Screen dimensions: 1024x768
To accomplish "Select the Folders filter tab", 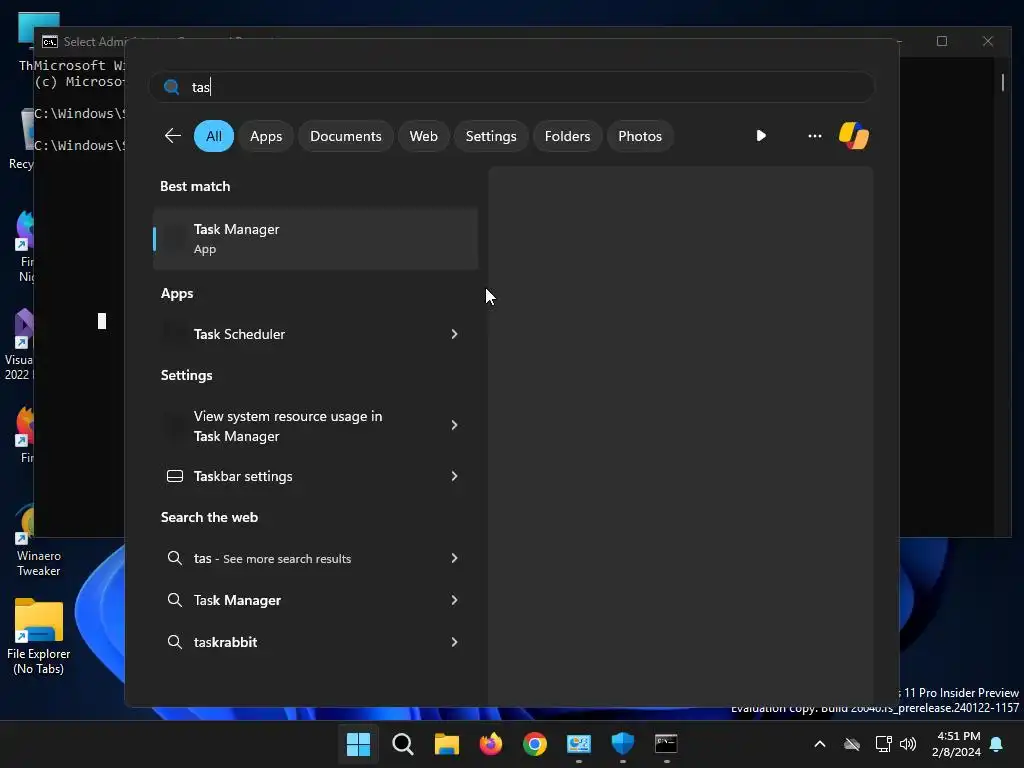I will (x=567, y=136).
